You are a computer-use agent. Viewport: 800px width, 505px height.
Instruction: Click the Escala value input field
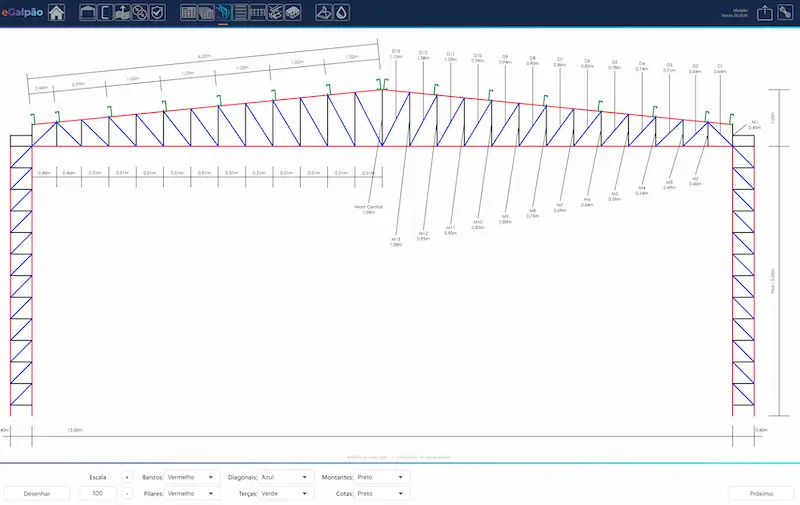[x=97, y=493]
